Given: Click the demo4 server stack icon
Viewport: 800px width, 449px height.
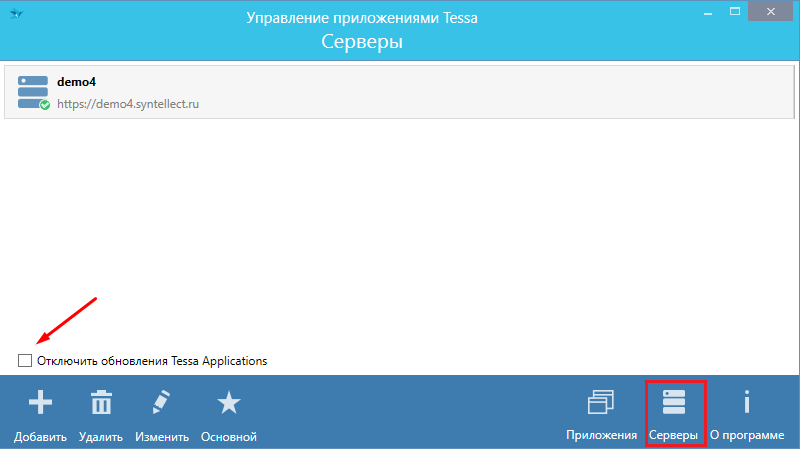Looking at the screenshot, I should [x=33, y=90].
